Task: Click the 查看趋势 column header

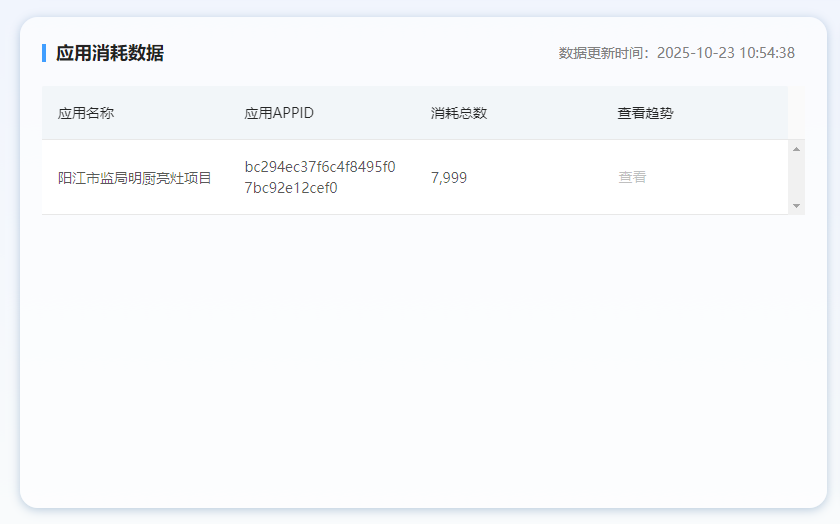Action: point(645,113)
